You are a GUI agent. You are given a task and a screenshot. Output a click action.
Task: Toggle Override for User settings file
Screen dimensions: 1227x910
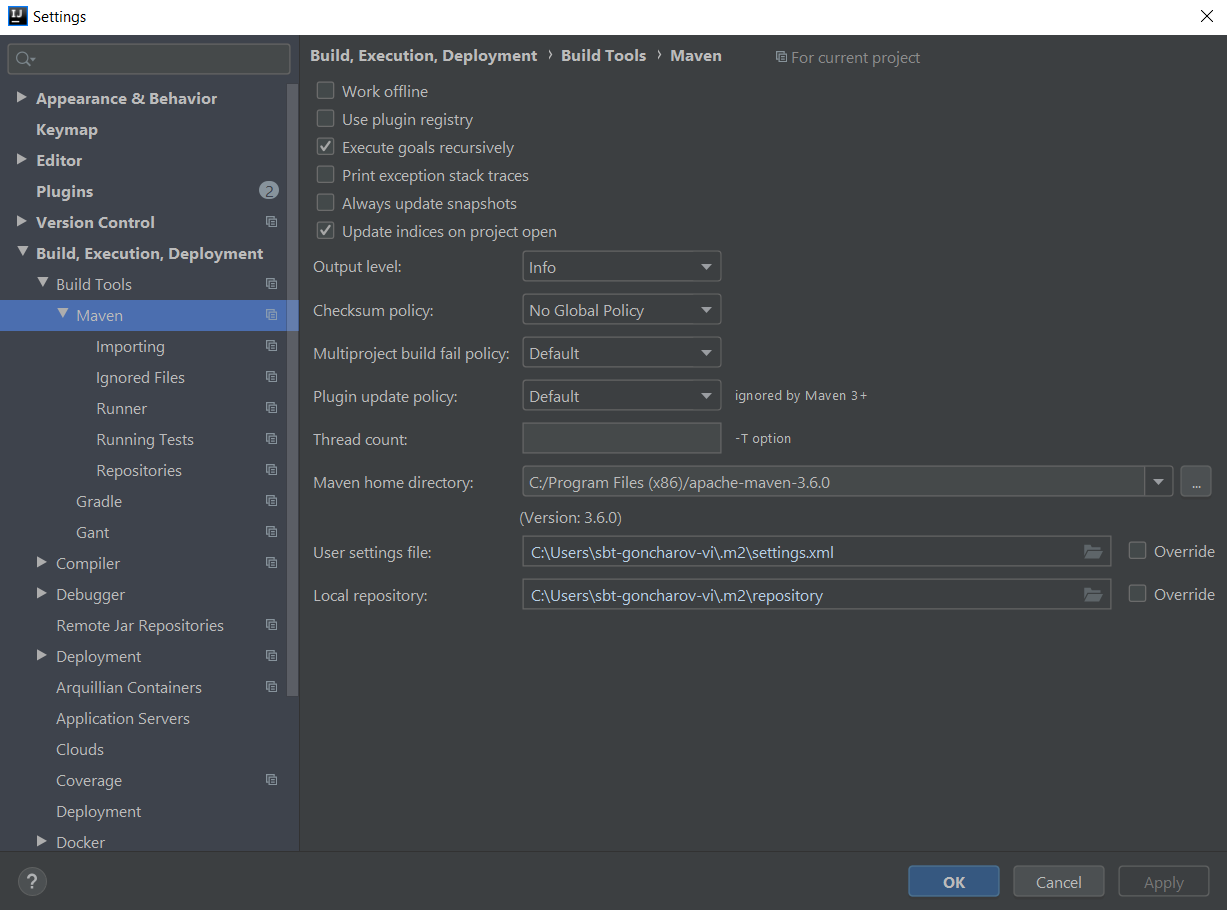click(1137, 551)
